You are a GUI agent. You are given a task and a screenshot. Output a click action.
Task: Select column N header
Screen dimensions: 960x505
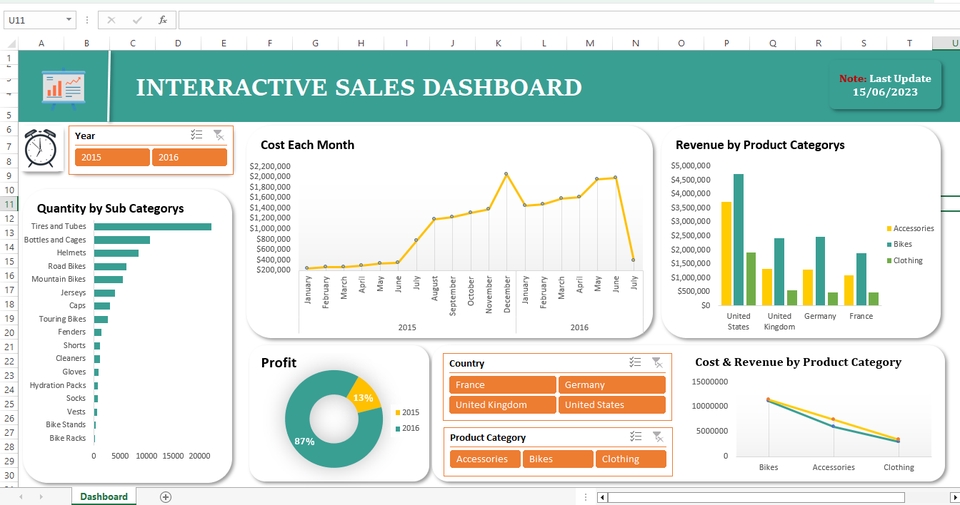coord(635,43)
